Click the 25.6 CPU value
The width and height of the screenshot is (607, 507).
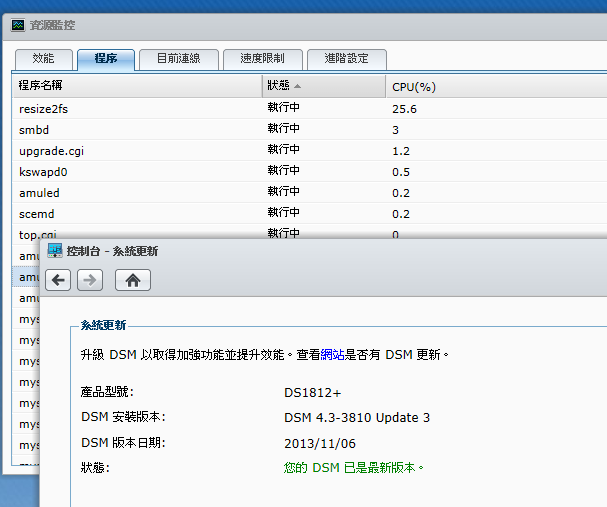pos(404,109)
